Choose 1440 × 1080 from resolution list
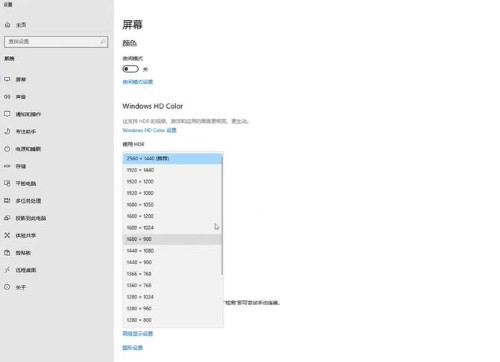The width and height of the screenshot is (500, 362). (172, 251)
